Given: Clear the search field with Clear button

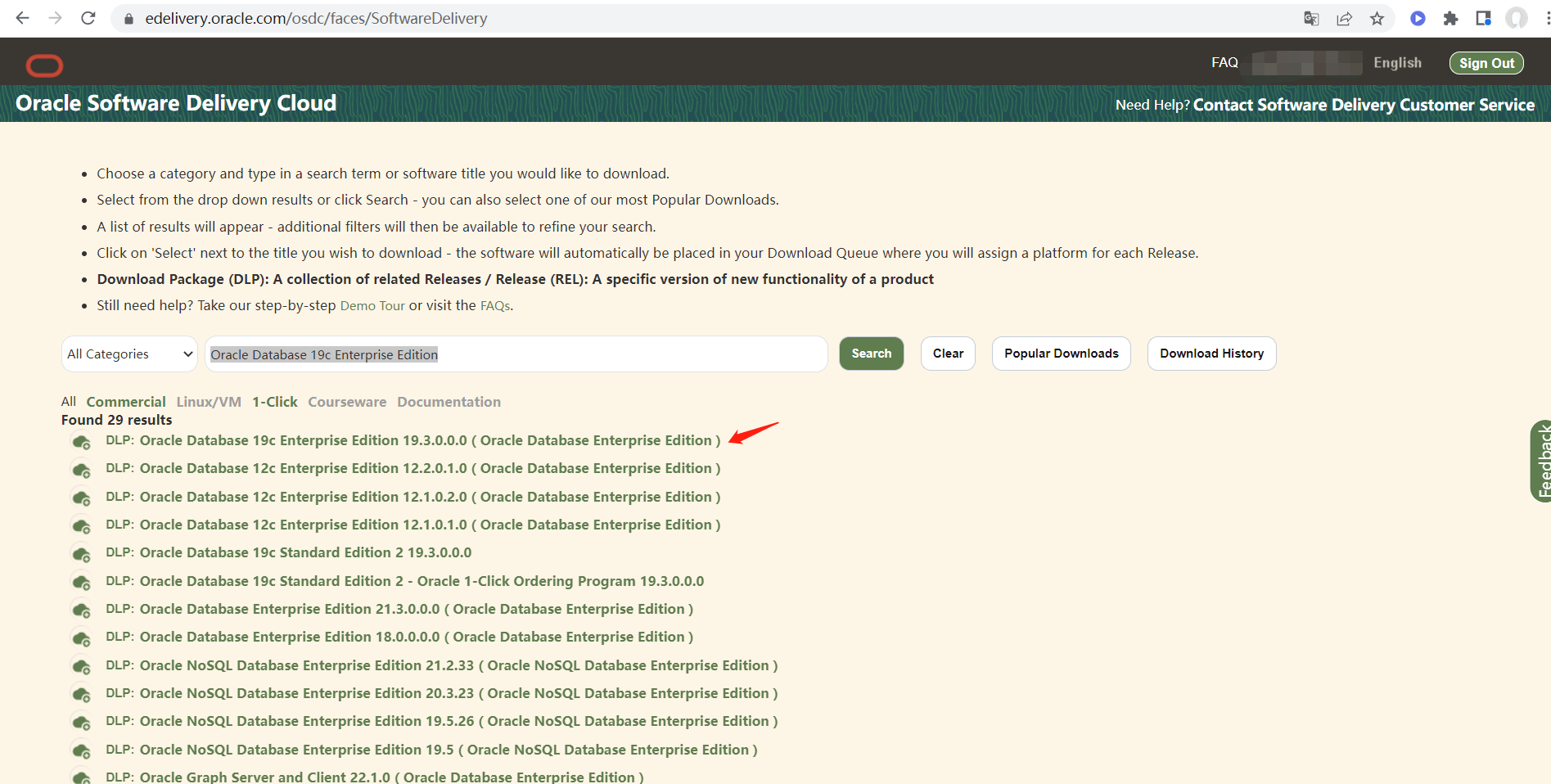Looking at the screenshot, I should [948, 354].
